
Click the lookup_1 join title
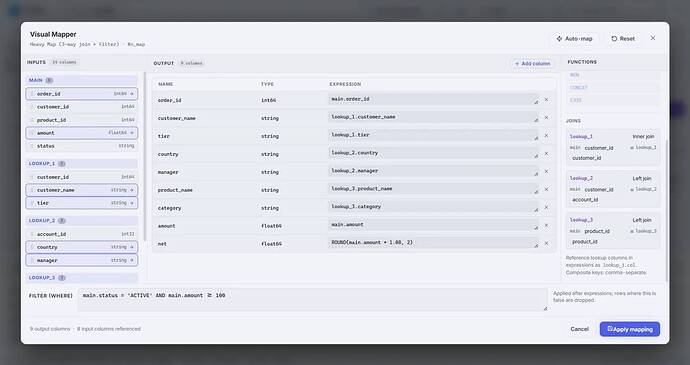(x=581, y=137)
